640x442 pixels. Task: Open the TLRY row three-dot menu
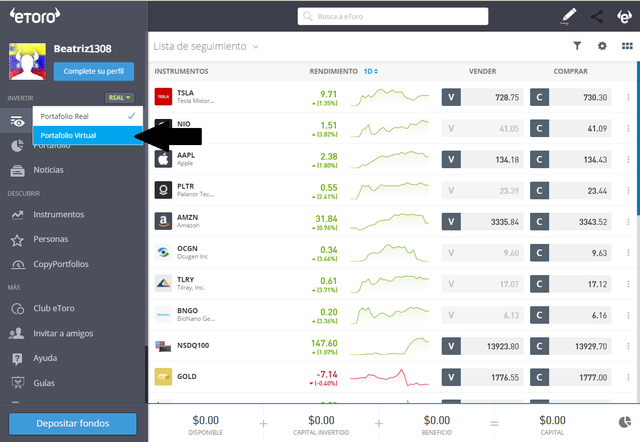pos(628,284)
